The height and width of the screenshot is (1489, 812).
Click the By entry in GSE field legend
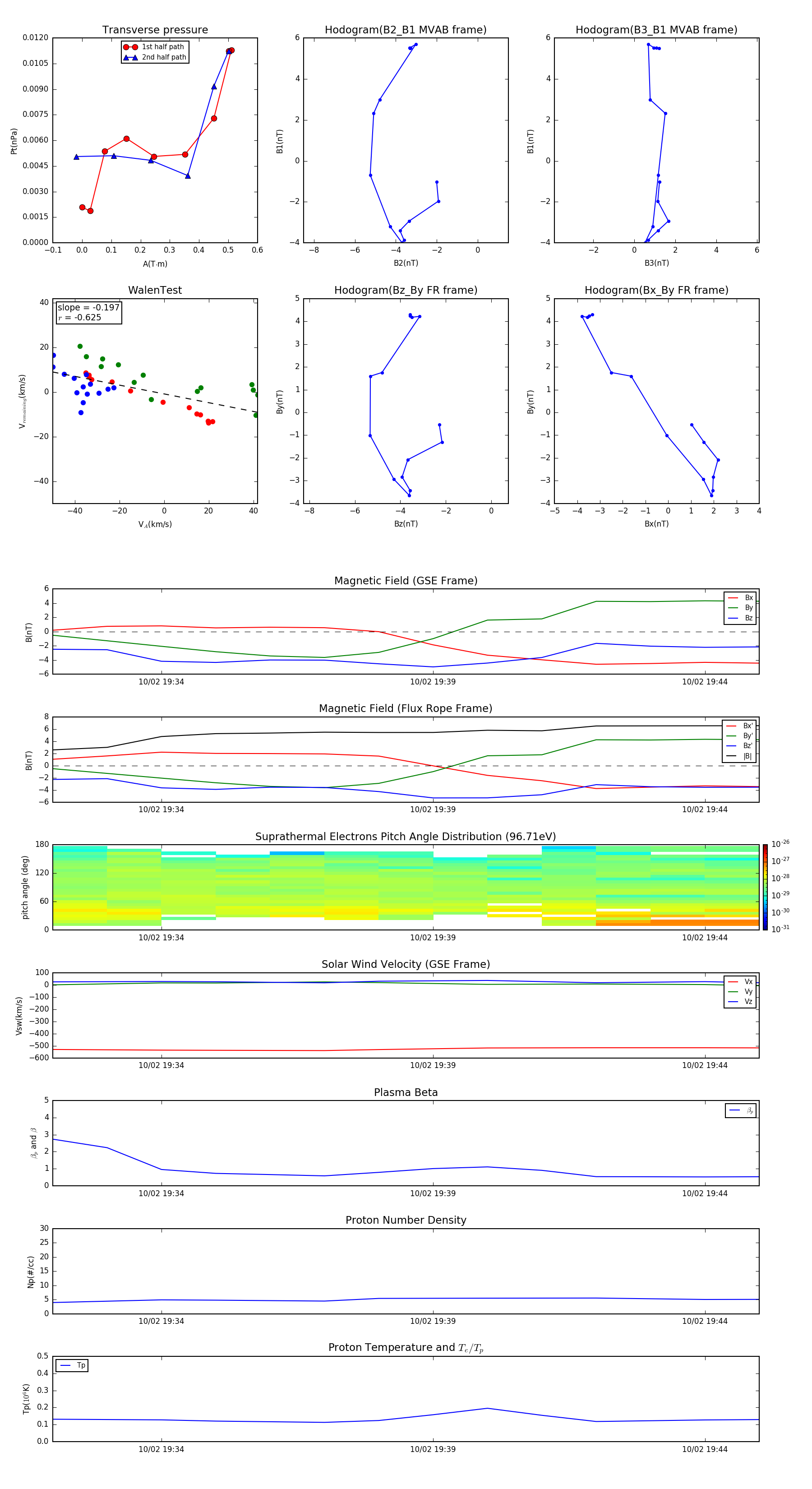pos(740,607)
